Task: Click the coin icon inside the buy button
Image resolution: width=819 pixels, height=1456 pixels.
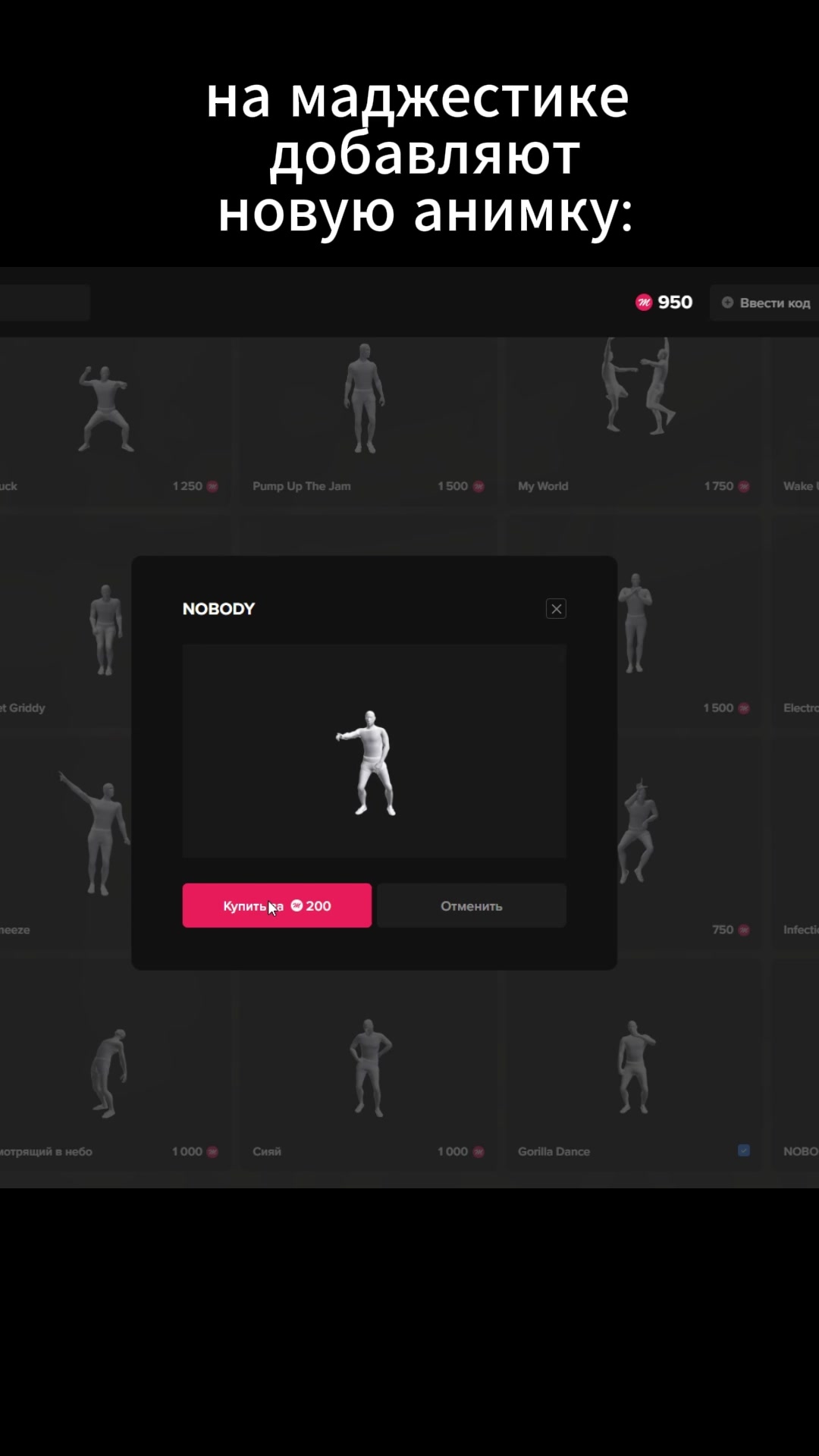Action: [297, 905]
